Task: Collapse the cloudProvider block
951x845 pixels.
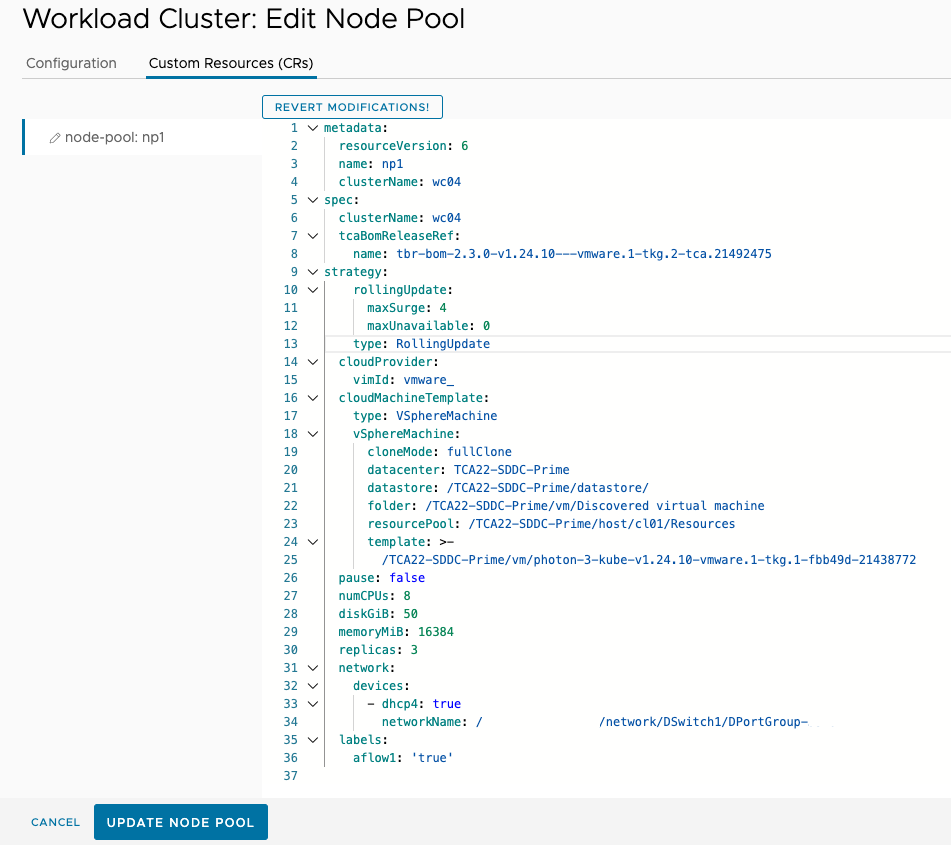Action: (314, 362)
